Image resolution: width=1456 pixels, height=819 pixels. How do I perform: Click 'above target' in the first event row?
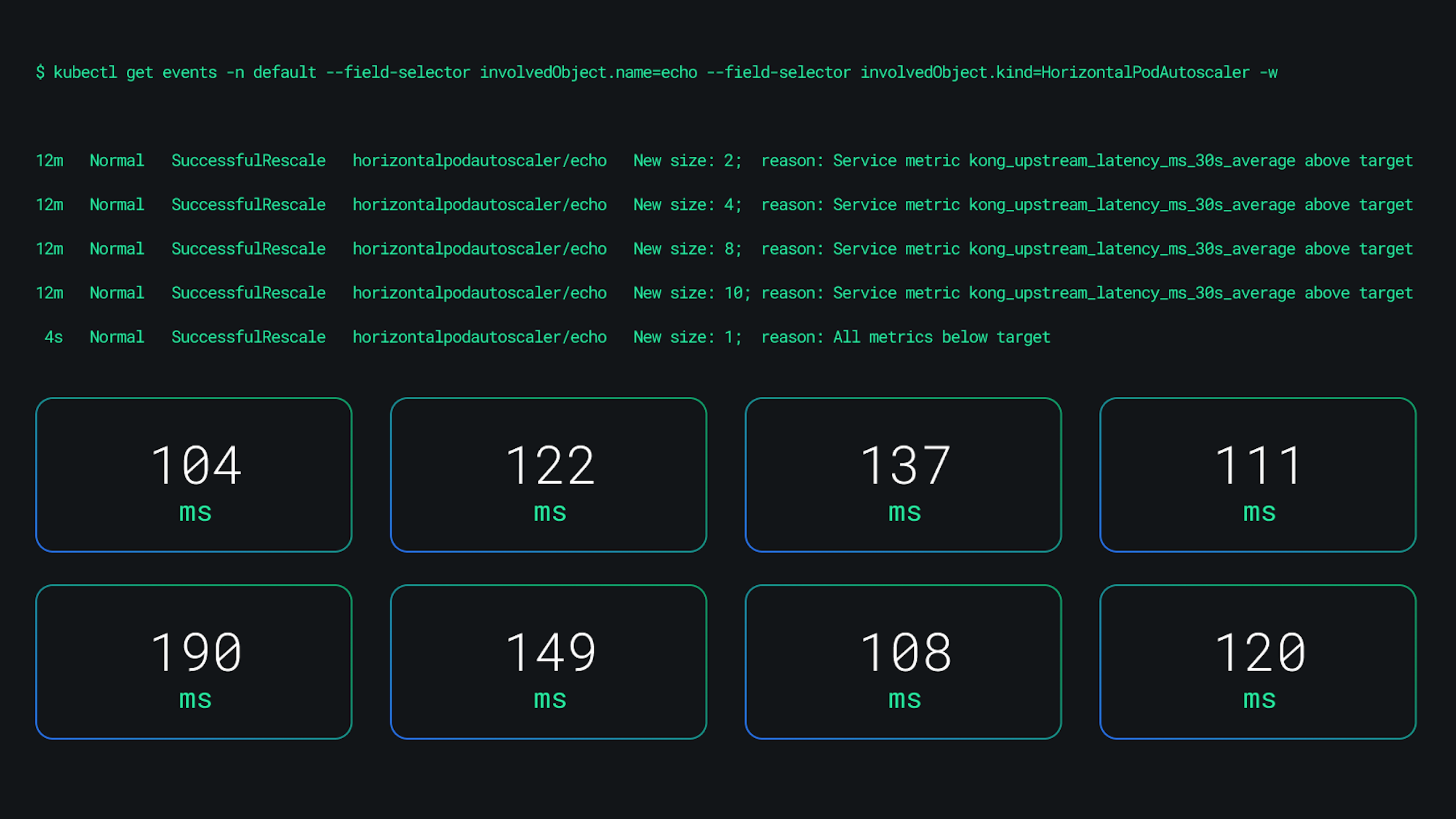[x=1358, y=161]
